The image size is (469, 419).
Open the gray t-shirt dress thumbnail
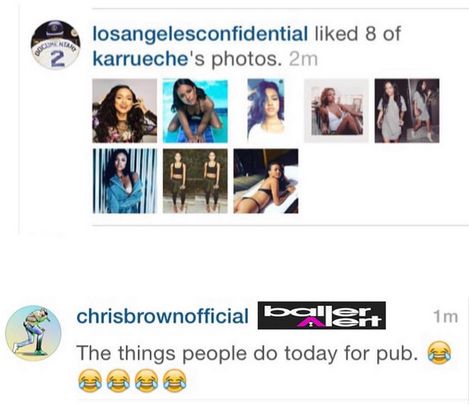coord(407,111)
